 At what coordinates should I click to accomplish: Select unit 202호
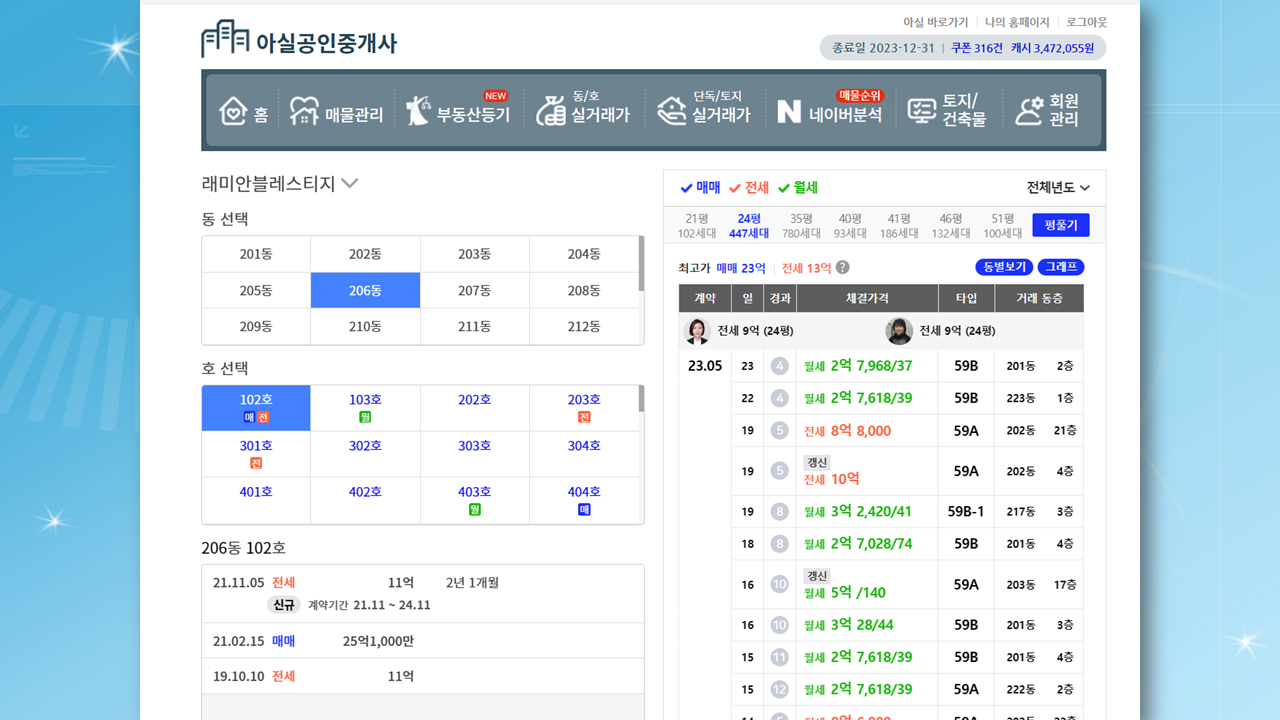tap(475, 408)
